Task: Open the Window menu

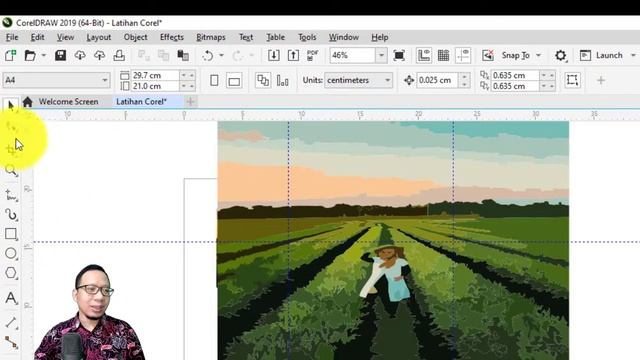Action: point(344,37)
